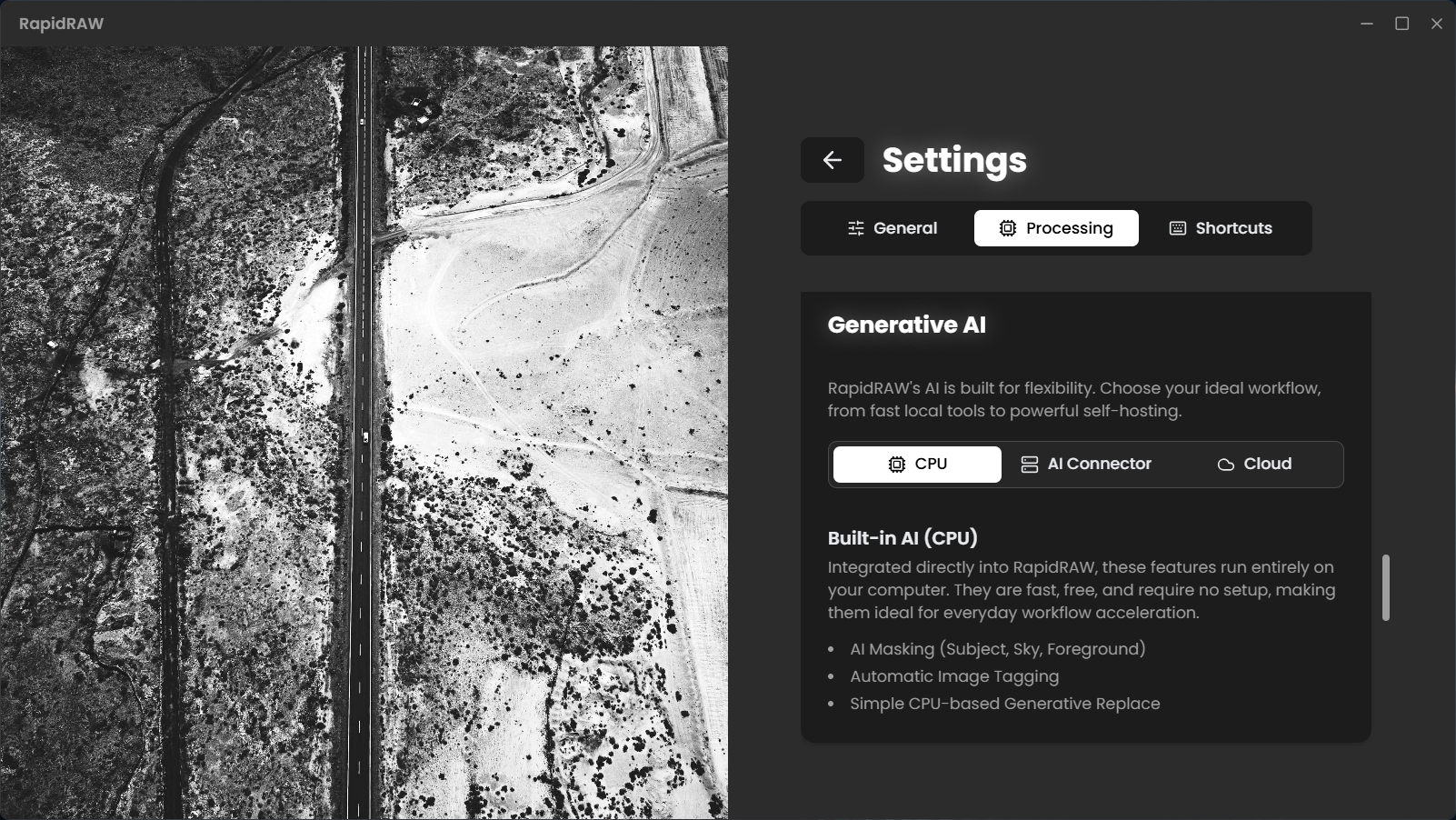
Task: Click the settings panel scrollbar thumb
Action: [x=1386, y=588]
